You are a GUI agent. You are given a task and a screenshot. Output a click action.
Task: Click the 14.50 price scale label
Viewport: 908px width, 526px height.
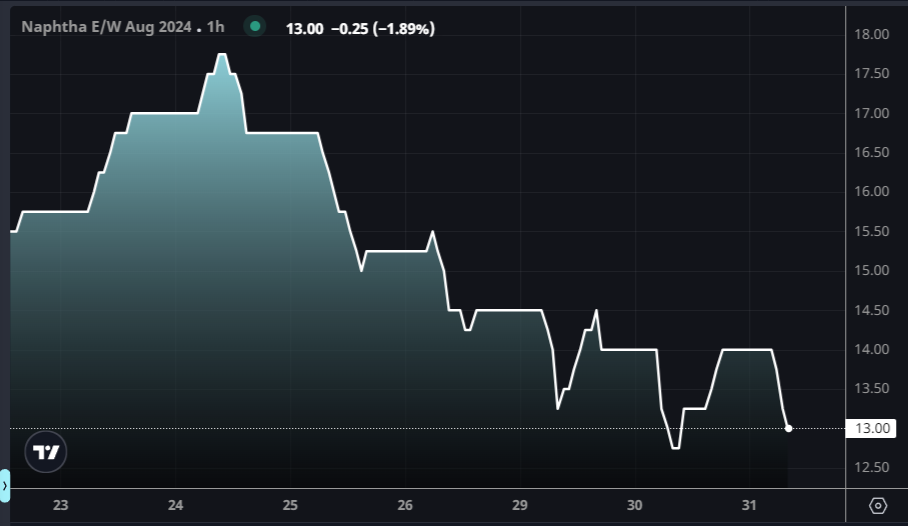[872, 310]
